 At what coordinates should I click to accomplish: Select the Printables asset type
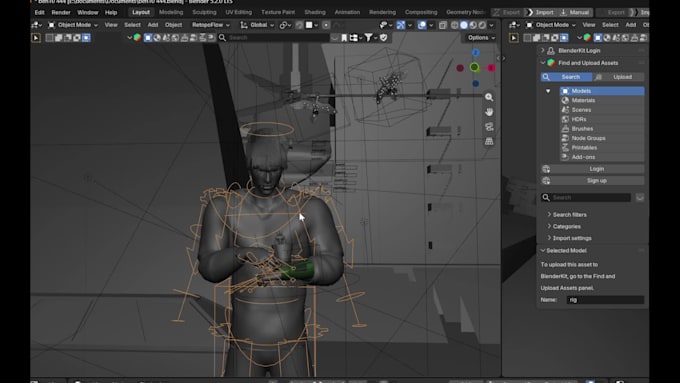pyautogui.click(x=602, y=147)
